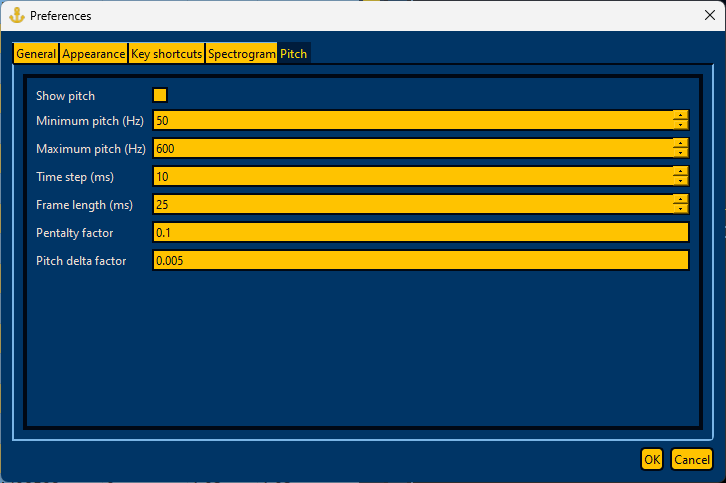Focus the Pitch delta factor field
726x483 pixels.
420,261
